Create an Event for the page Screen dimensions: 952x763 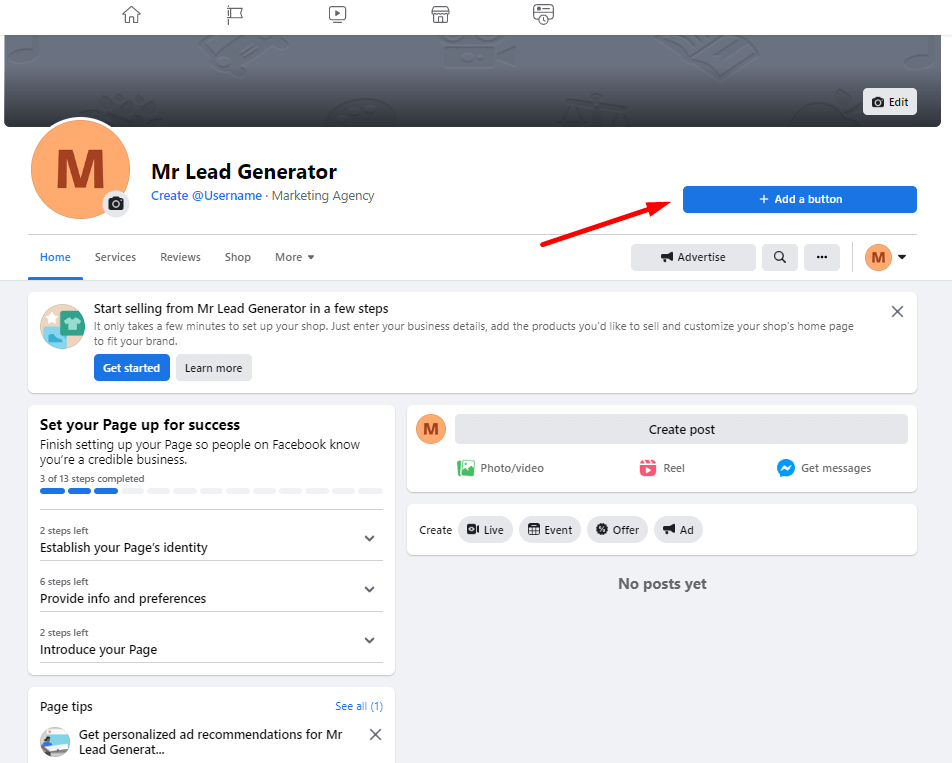tap(550, 529)
